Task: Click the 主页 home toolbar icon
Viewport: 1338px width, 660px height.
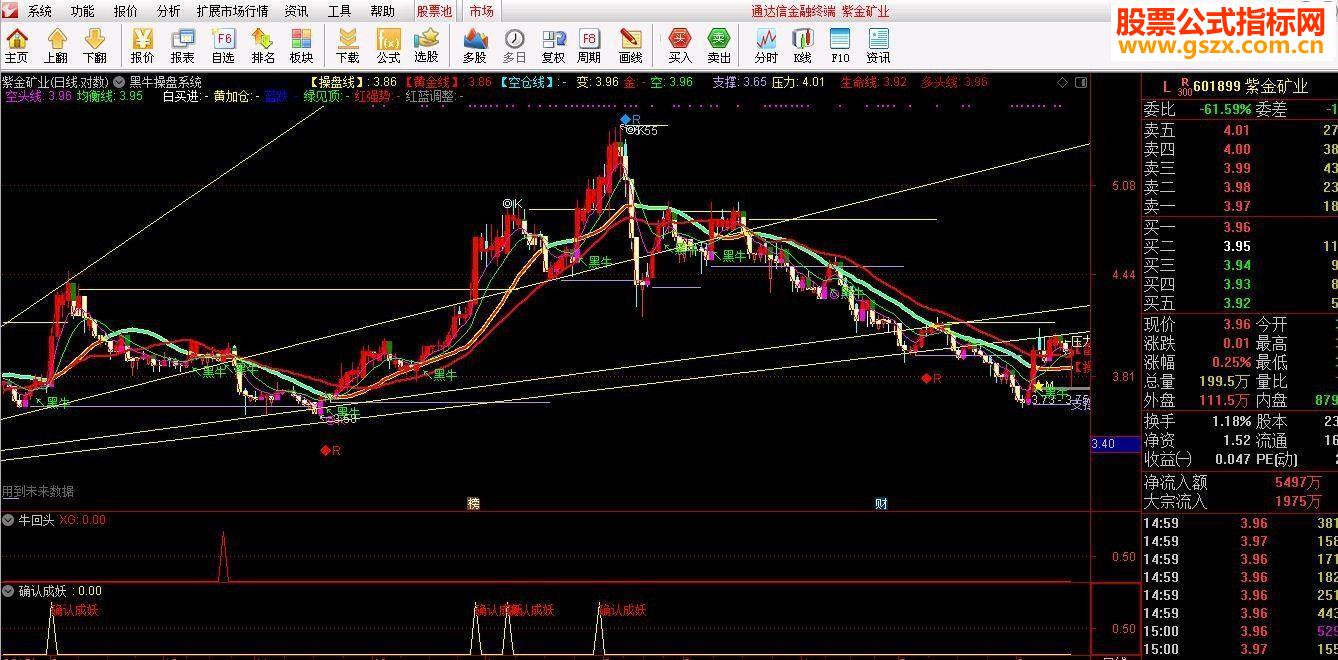Action: point(16,46)
